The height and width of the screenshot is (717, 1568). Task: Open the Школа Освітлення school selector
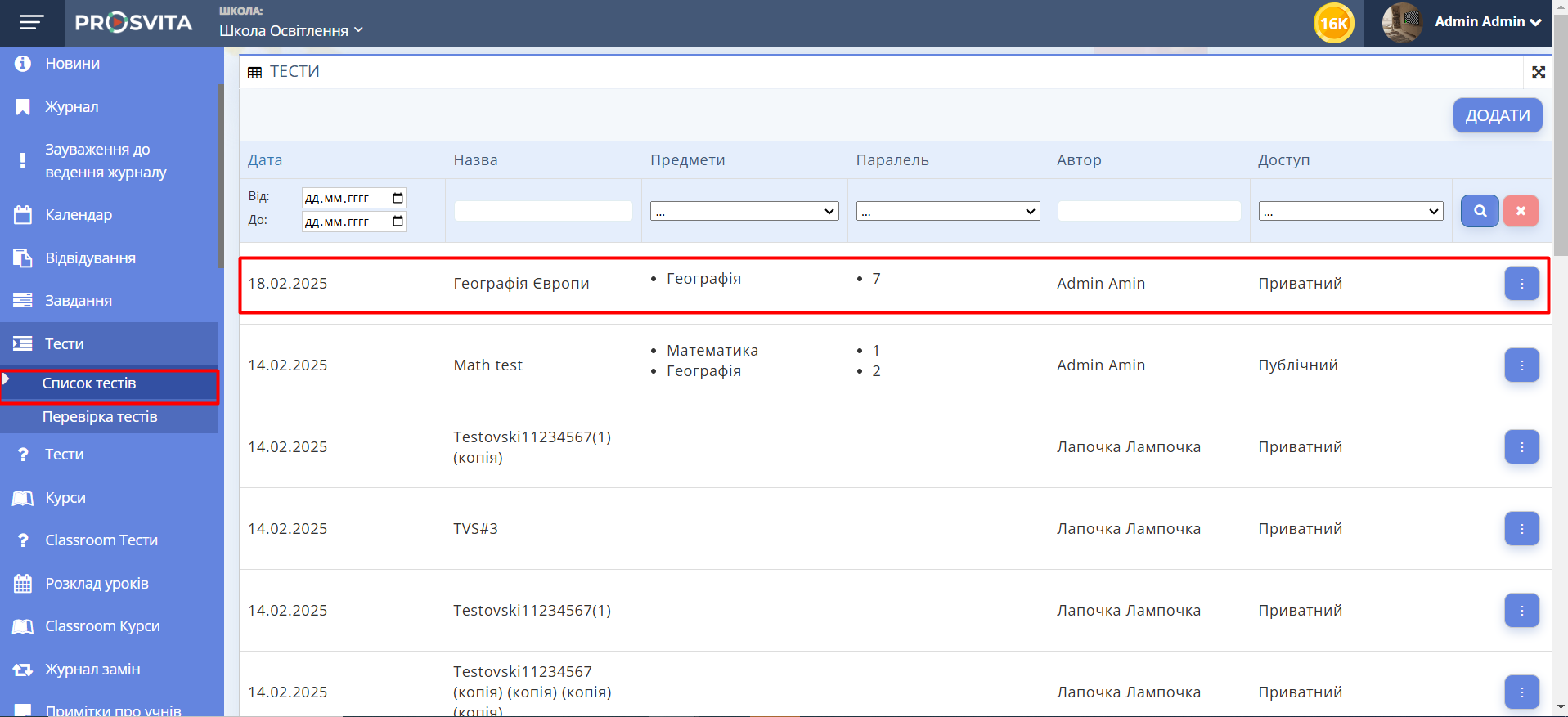click(290, 31)
